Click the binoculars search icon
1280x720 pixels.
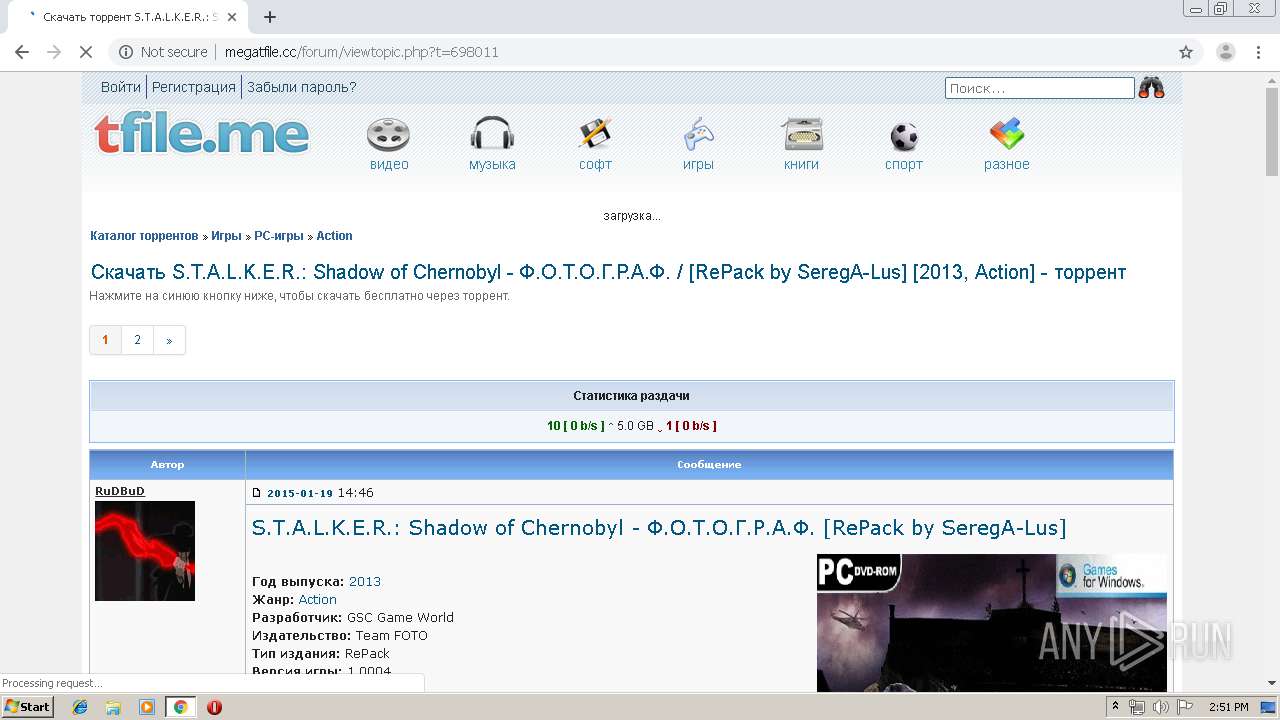click(x=1151, y=88)
